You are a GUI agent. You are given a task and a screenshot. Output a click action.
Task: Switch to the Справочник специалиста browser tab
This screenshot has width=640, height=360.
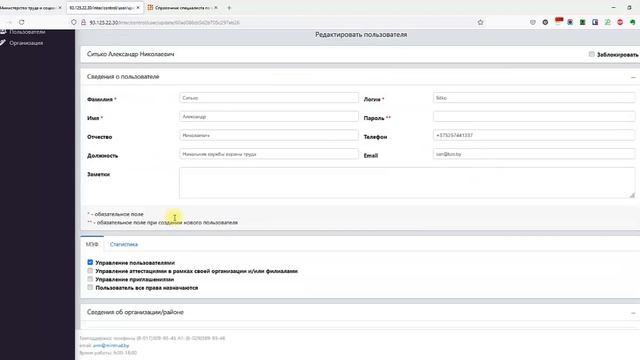coord(182,8)
